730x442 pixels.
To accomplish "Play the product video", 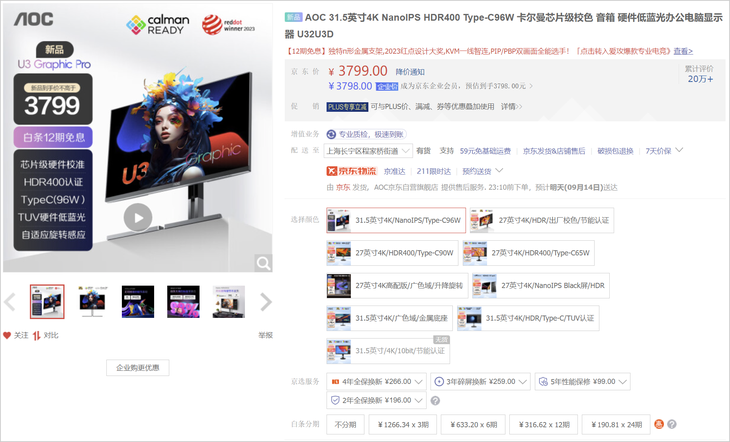I will click(138, 217).
